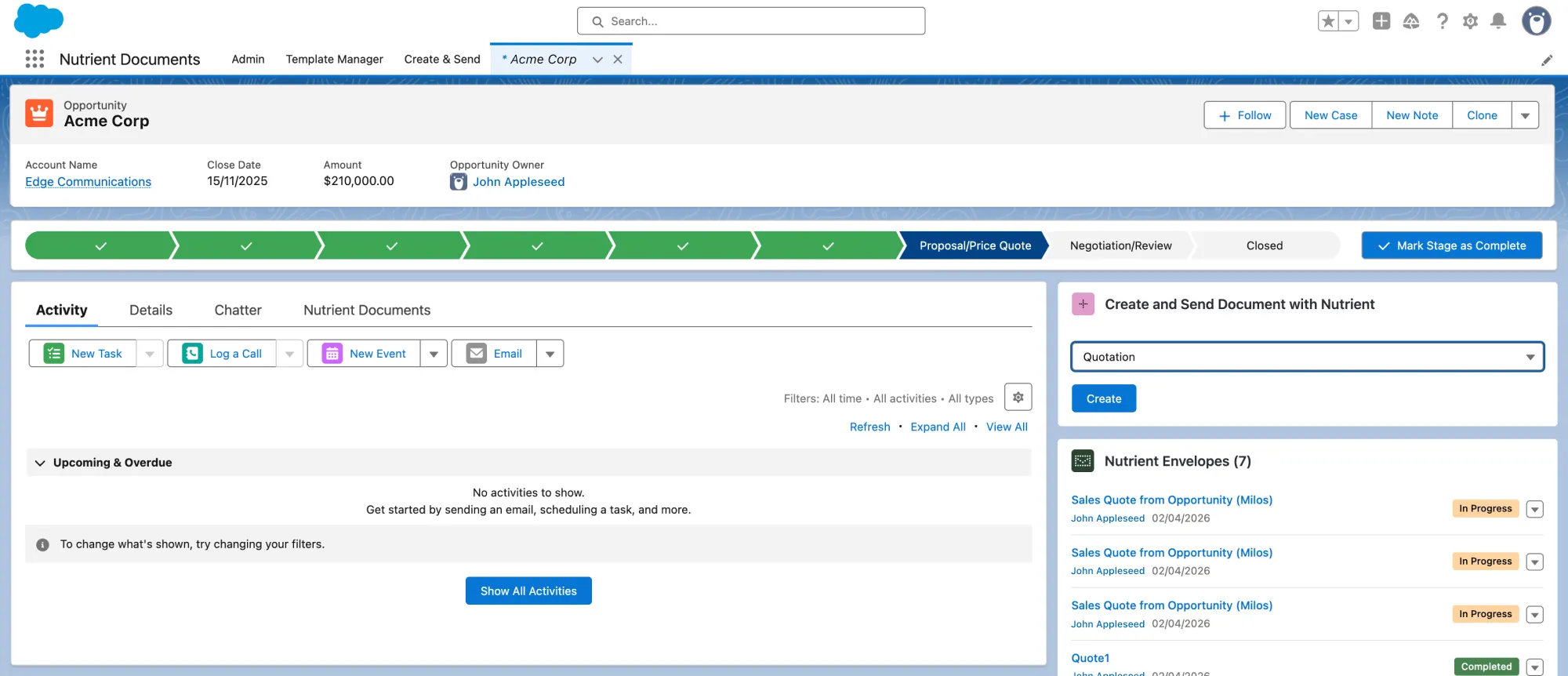Open the App Launcher grid icon
This screenshot has height=676, width=1568.
pos(34,59)
